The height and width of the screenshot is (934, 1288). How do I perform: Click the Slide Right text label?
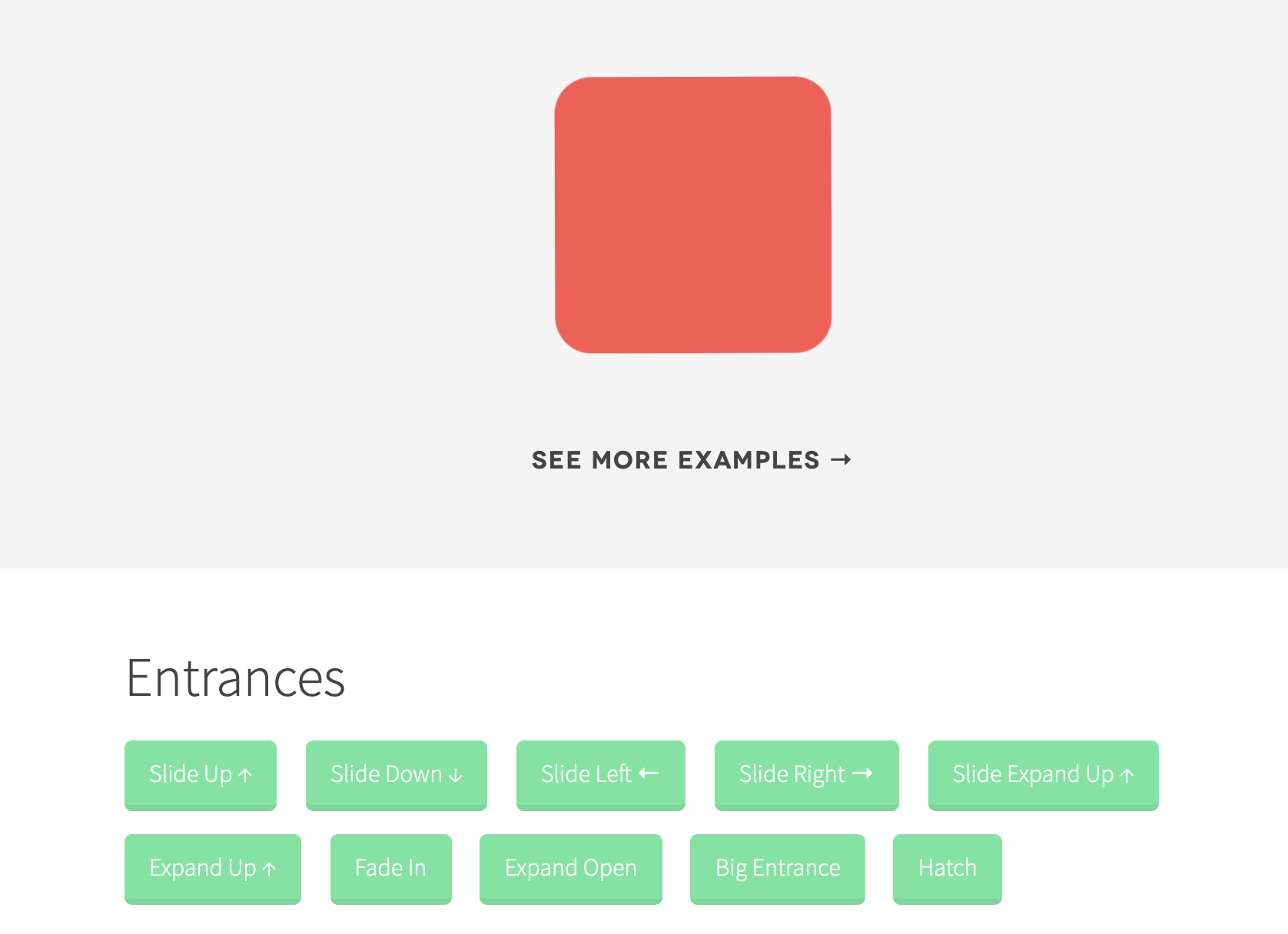pyautogui.click(x=792, y=774)
